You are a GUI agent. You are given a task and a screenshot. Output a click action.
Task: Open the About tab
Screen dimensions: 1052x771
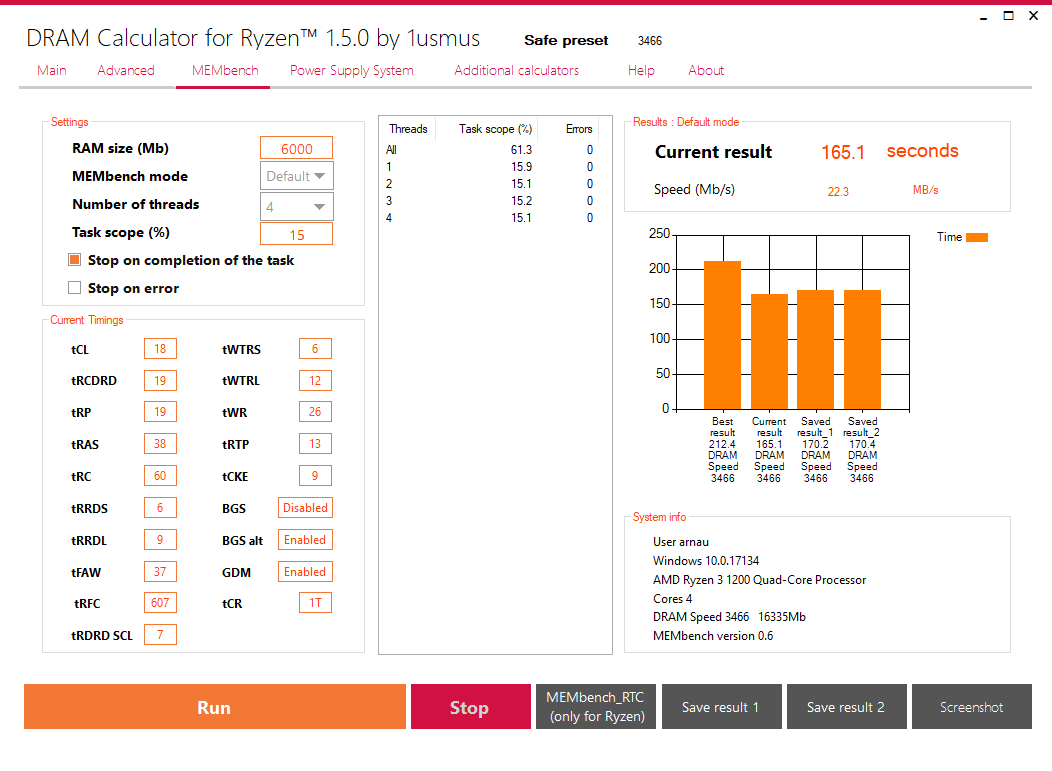pyautogui.click(x=706, y=70)
